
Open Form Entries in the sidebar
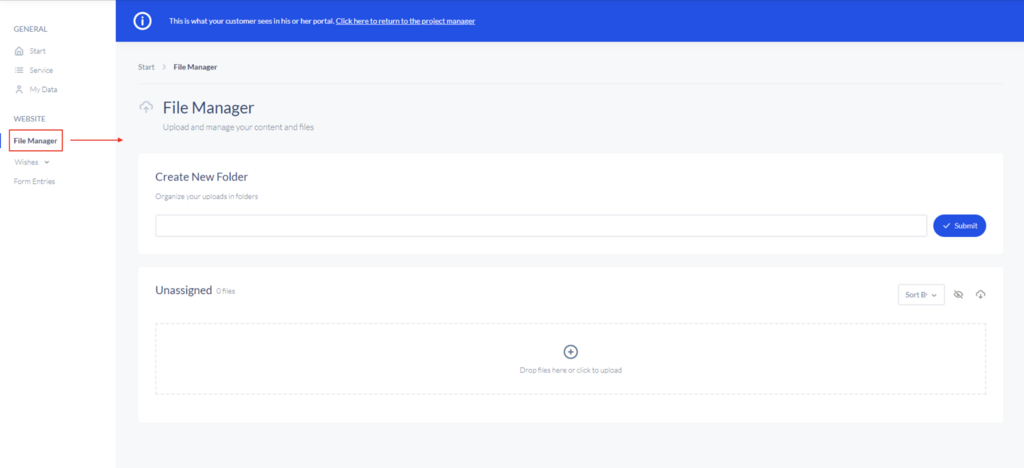(34, 181)
